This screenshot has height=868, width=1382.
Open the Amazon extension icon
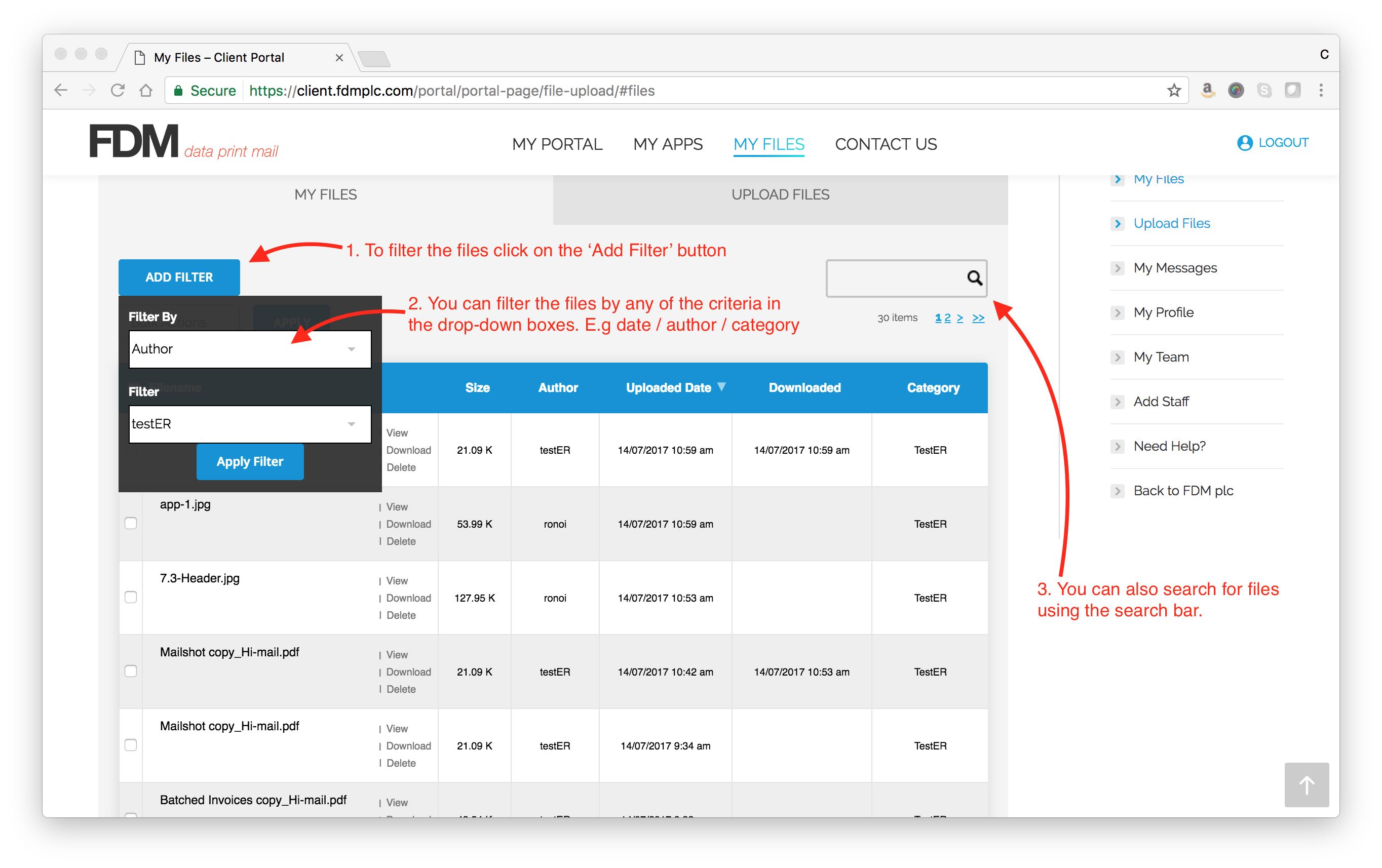[x=1208, y=91]
